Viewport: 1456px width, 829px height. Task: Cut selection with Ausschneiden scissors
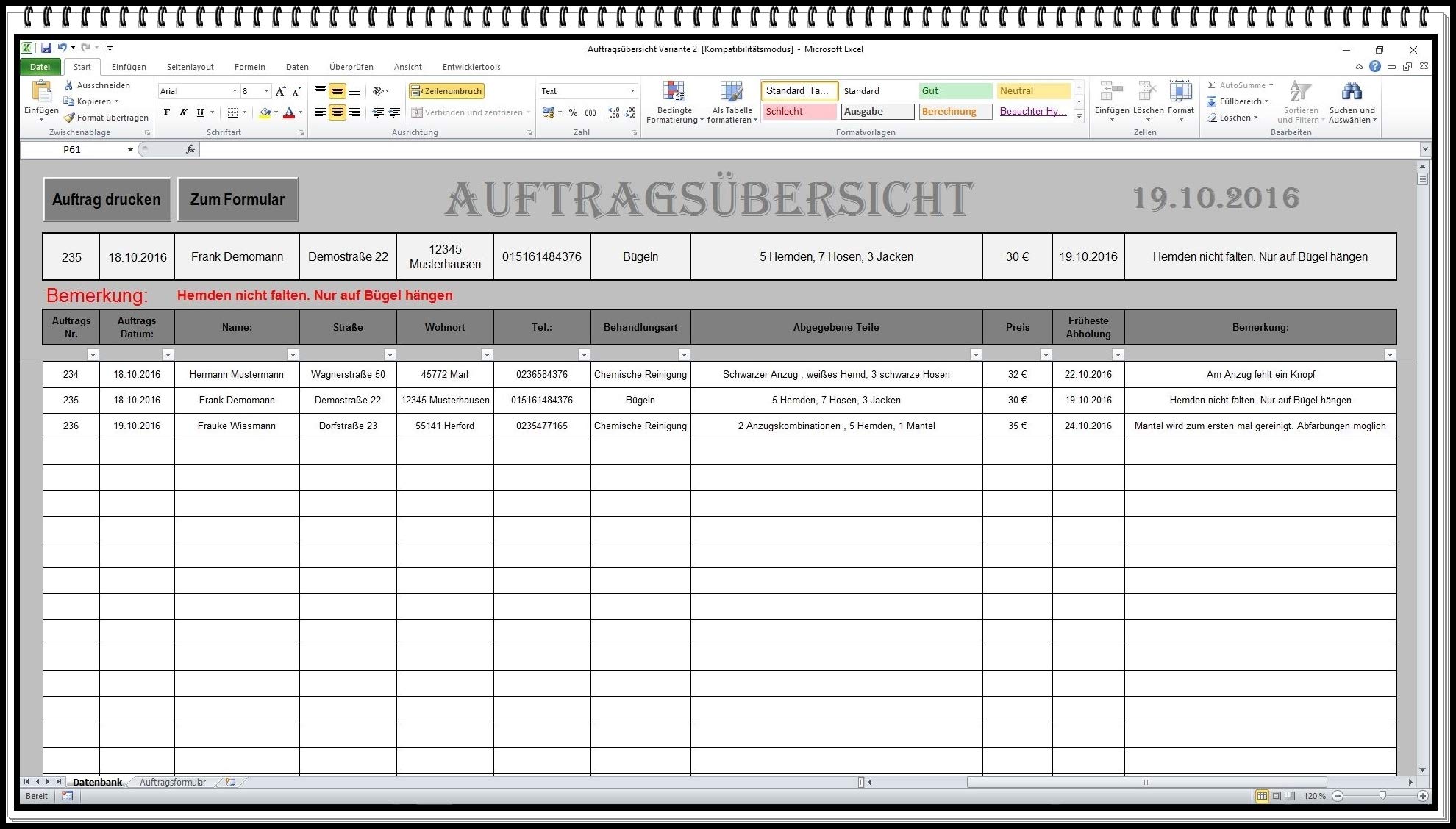[69, 85]
